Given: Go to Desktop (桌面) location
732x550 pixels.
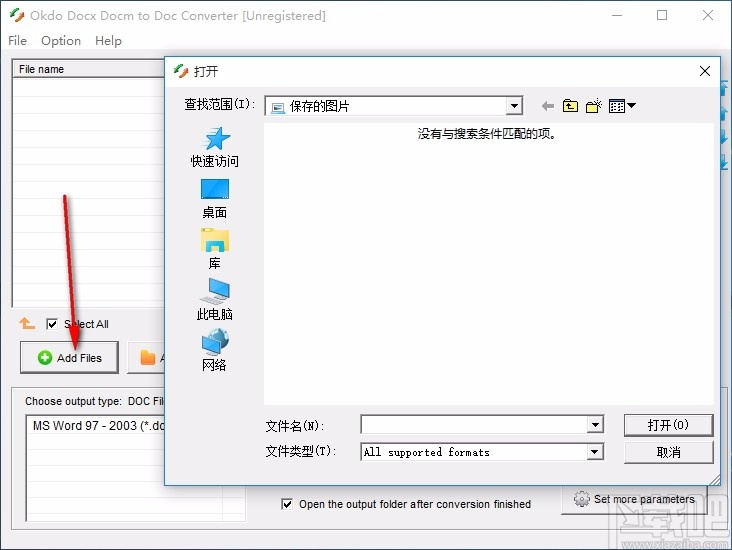Looking at the screenshot, I should 215,199.
